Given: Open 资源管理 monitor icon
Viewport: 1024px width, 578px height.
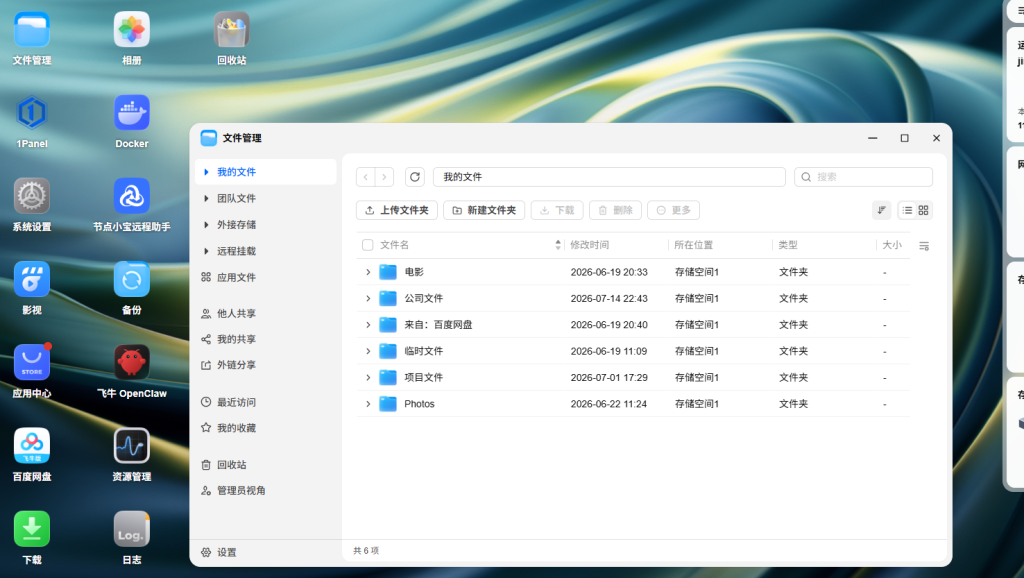Looking at the screenshot, I should [131, 446].
